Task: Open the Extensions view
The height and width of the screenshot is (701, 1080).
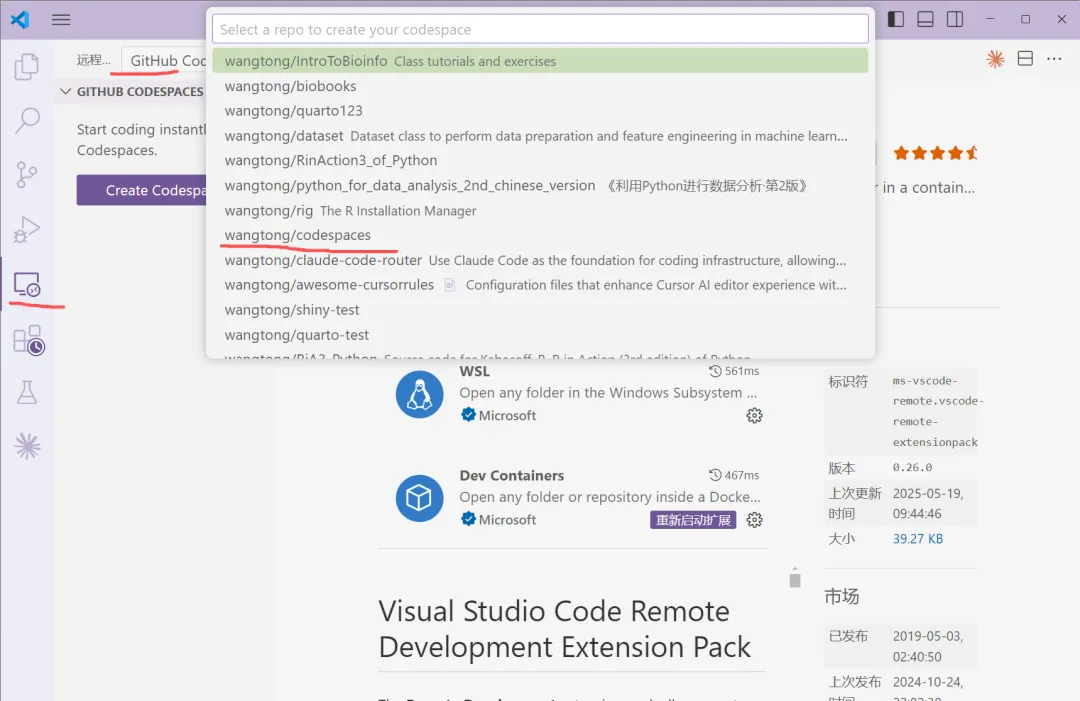Action: point(28,340)
